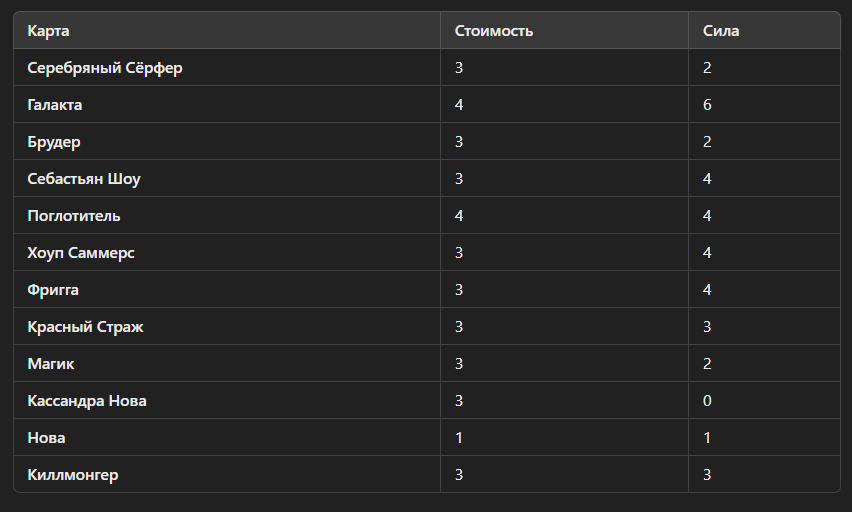This screenshot has width=852, height=512.
Task: Select the Киллмонгер card name
Action: (73, 475)
